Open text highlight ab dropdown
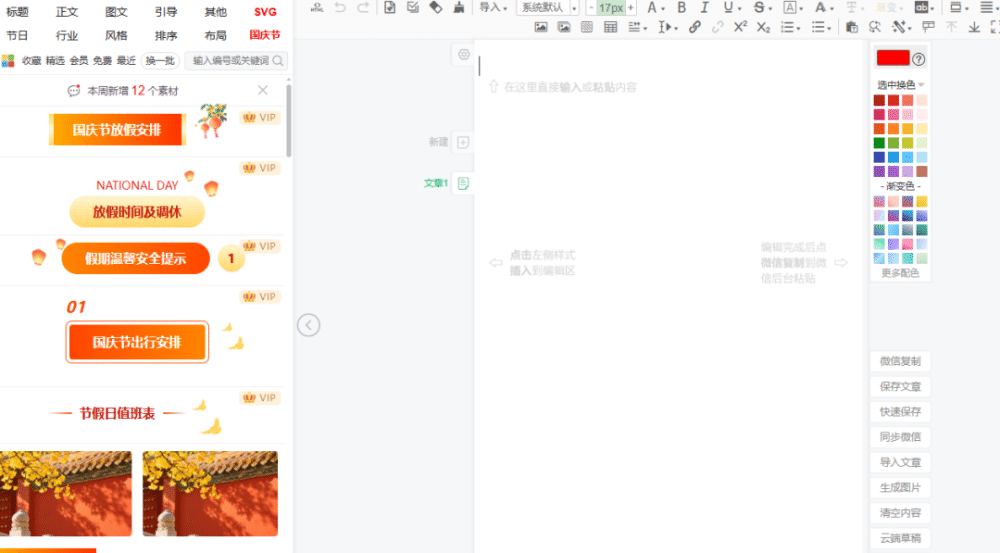The height and width of the screenshot is (553, 1000). click(924, 8)
